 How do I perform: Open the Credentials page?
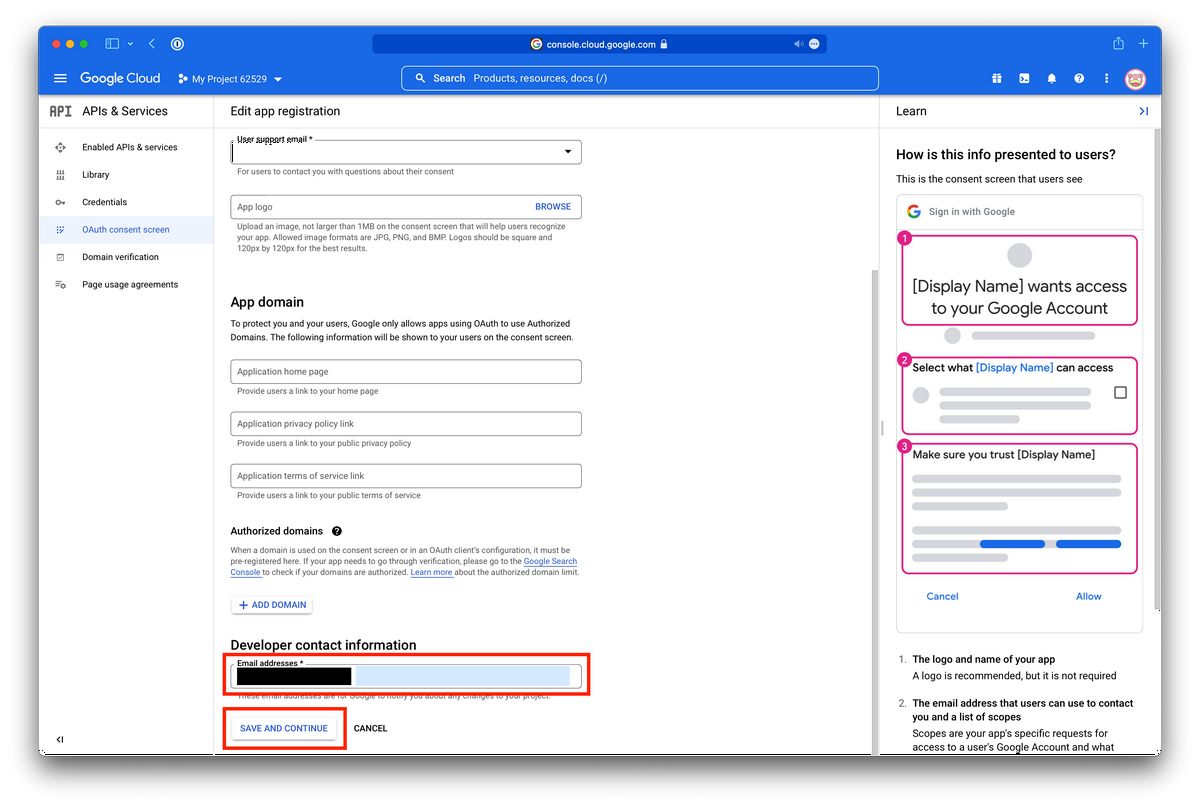126,202
